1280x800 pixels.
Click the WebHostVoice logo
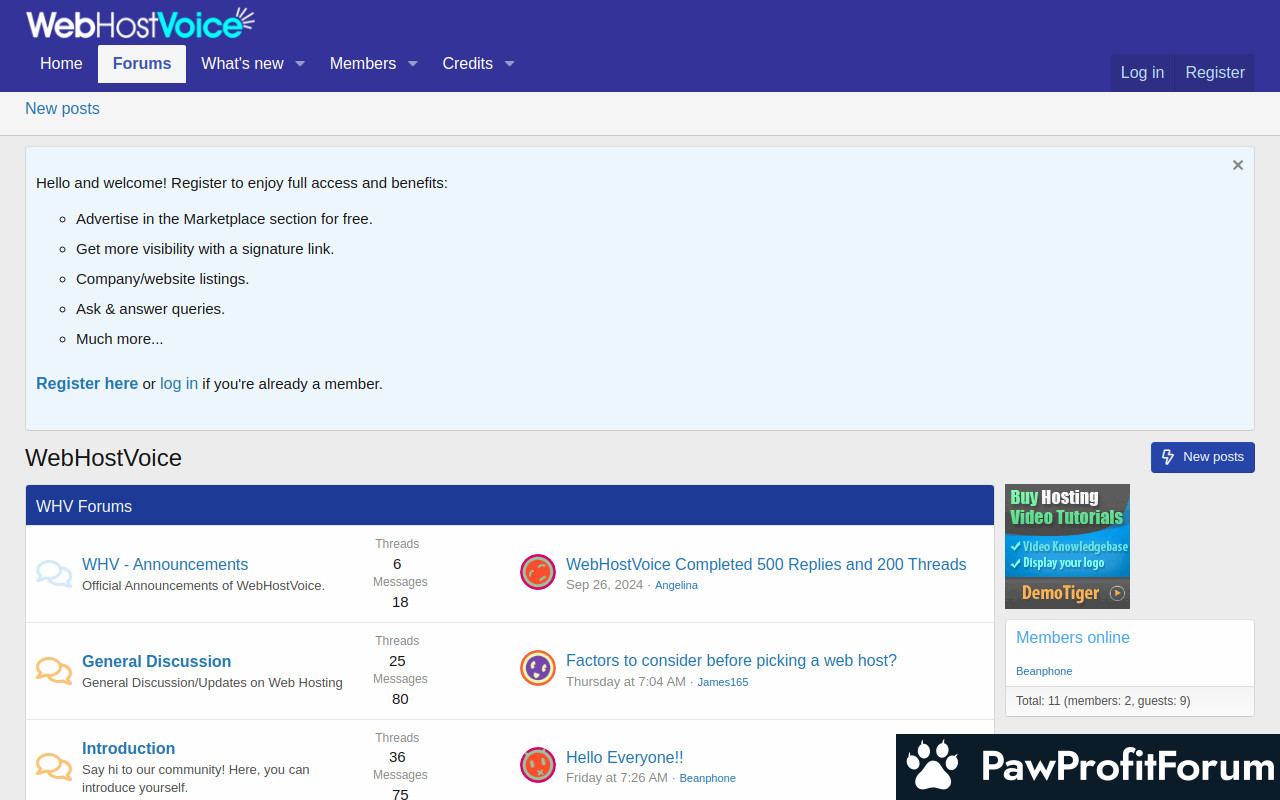[x=140, y=22]
